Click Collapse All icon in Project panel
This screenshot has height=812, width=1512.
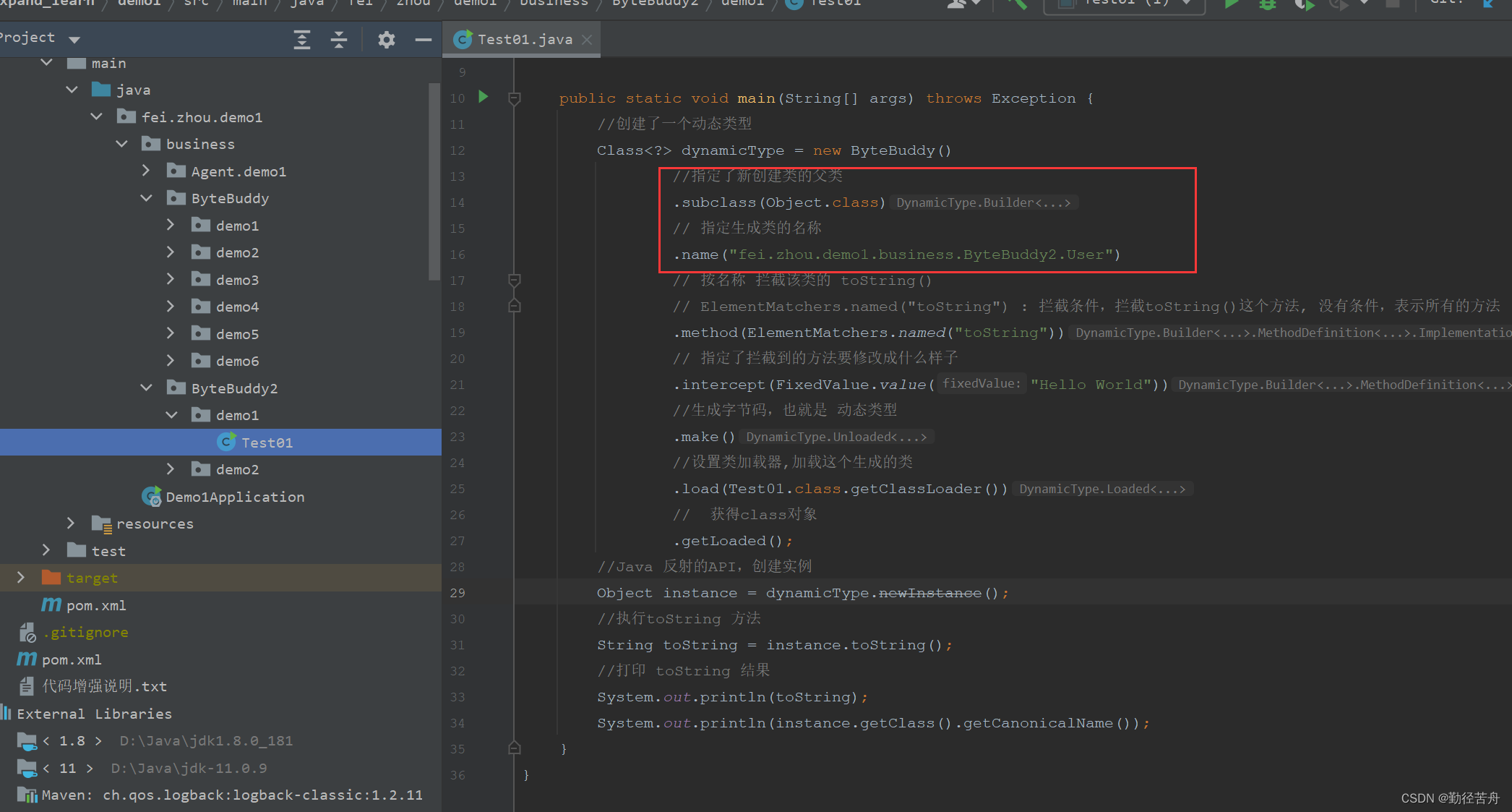point(339,40)
